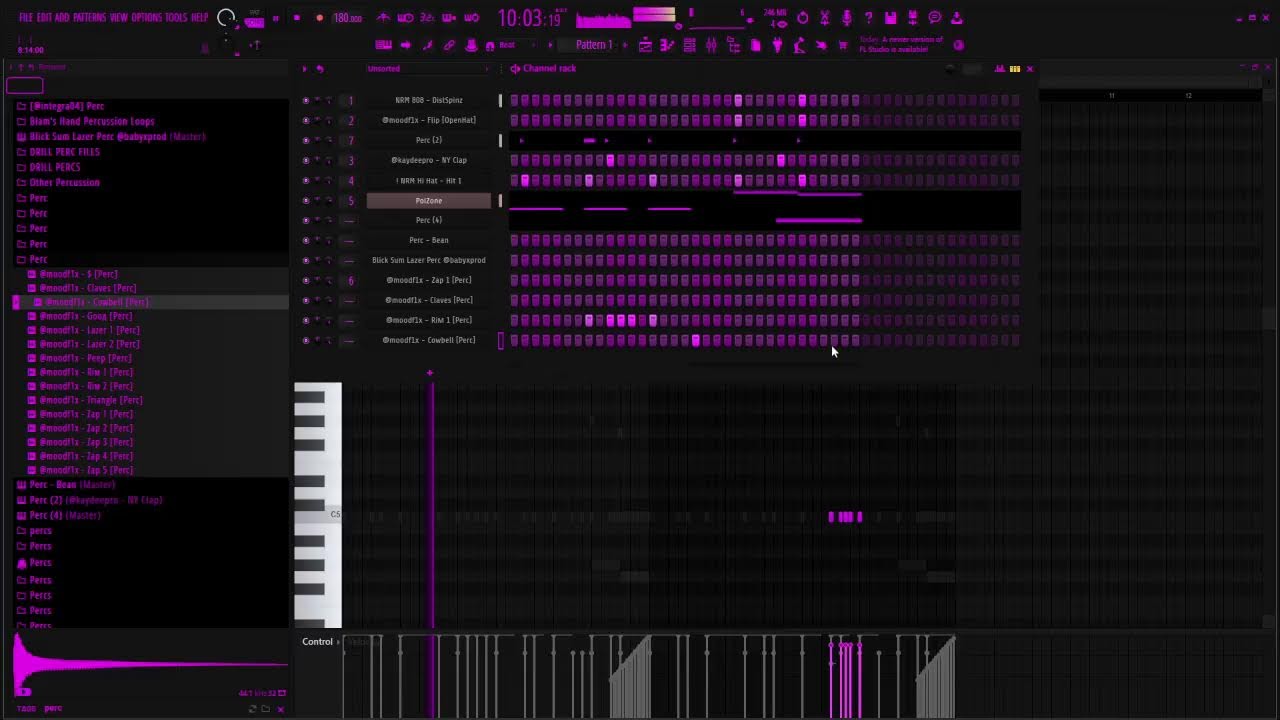Screen dimensions: 1280x720
Task: Mute the NRM 808 - DistSpinz channel
Action: point(306,100)
